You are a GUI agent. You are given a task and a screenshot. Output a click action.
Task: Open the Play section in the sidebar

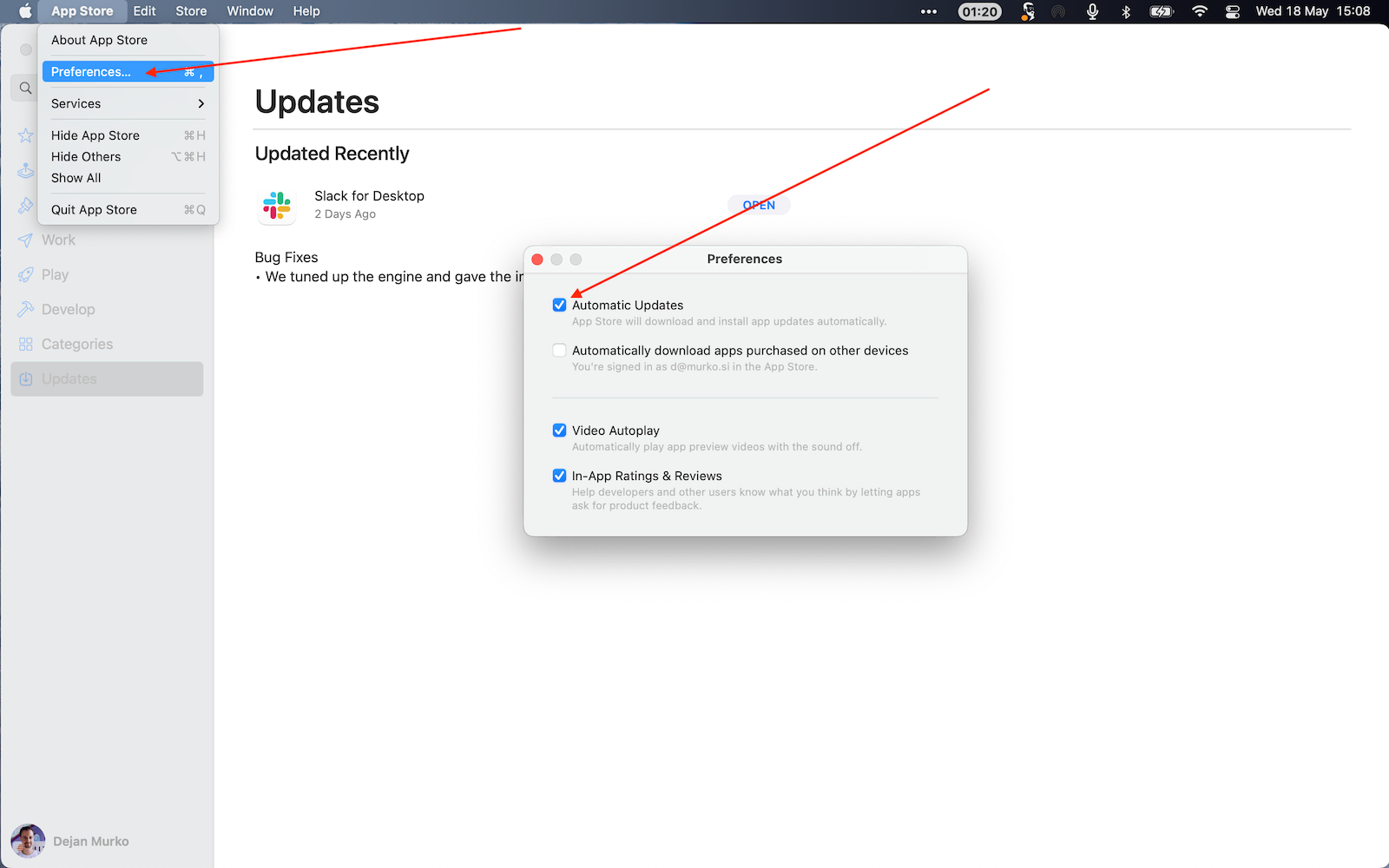(55, 274)
